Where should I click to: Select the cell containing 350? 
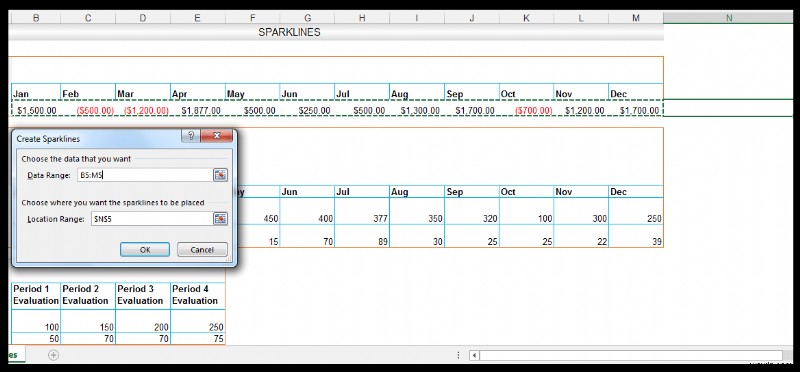click(417, 212)
